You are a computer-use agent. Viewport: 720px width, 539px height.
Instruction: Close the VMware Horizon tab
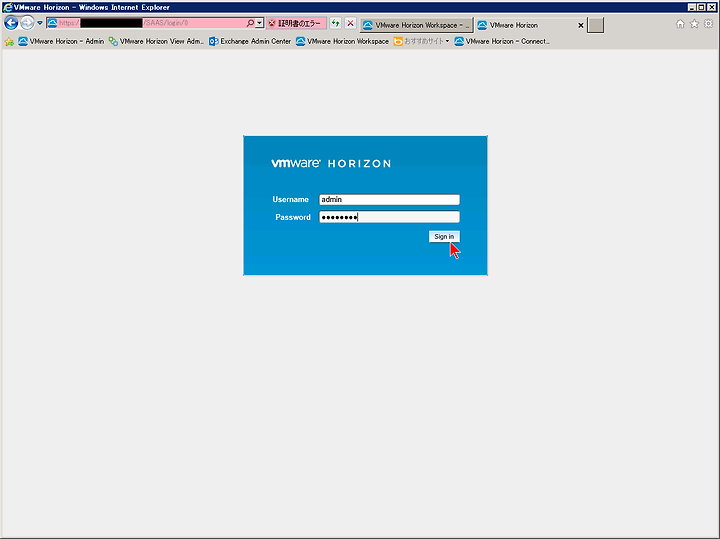pyautogui.click(x=580, y=25)
